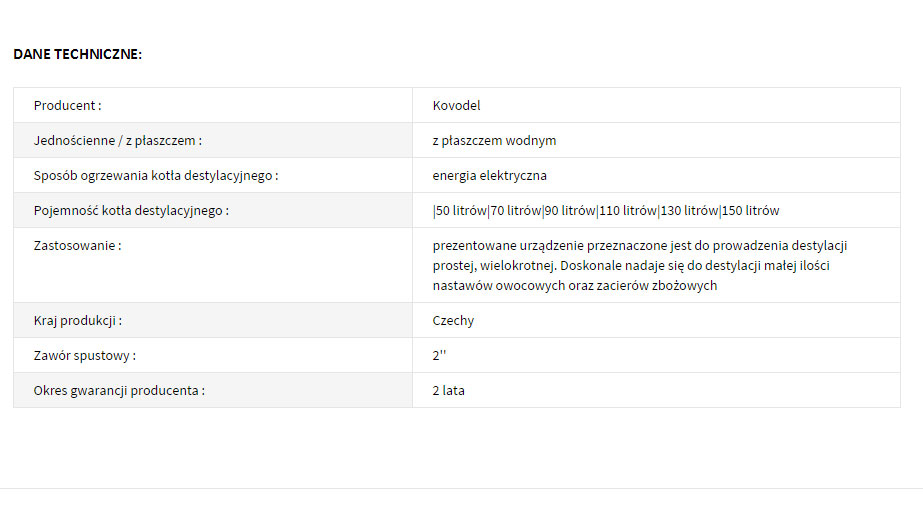Select the Kraj produkcji label
Image resolution: width=923 pixels, height=505 pixels.
(78, 321)
